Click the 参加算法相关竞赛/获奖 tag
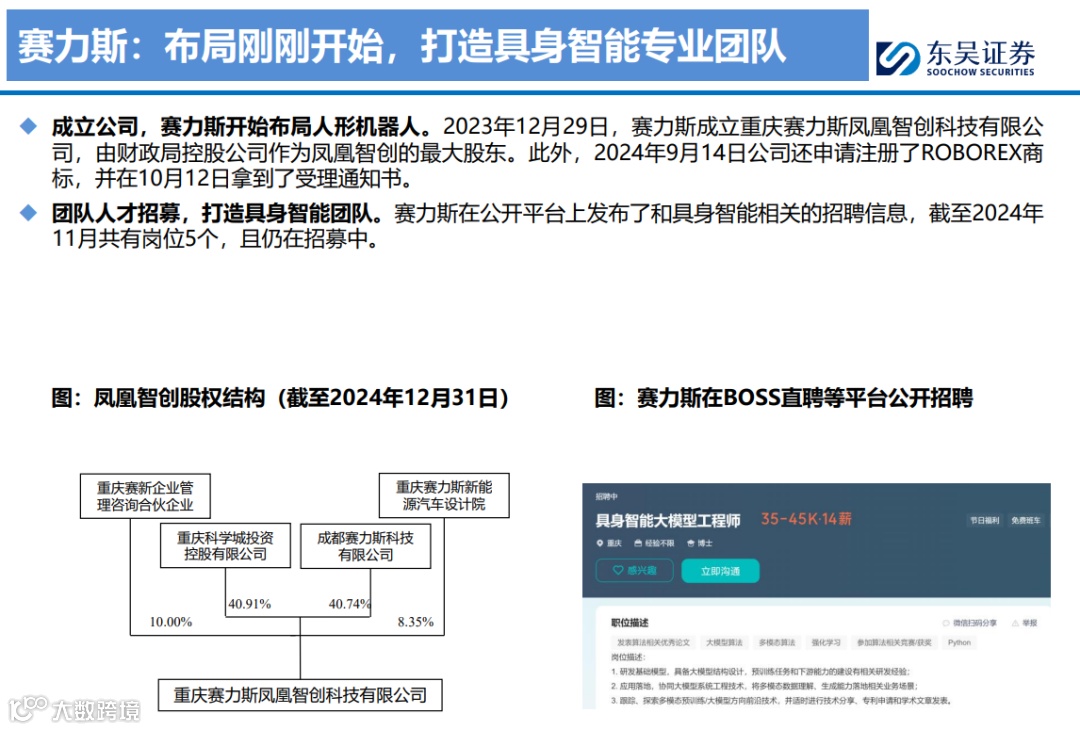This screenshot has width=1080, height=730. (894, 643)
